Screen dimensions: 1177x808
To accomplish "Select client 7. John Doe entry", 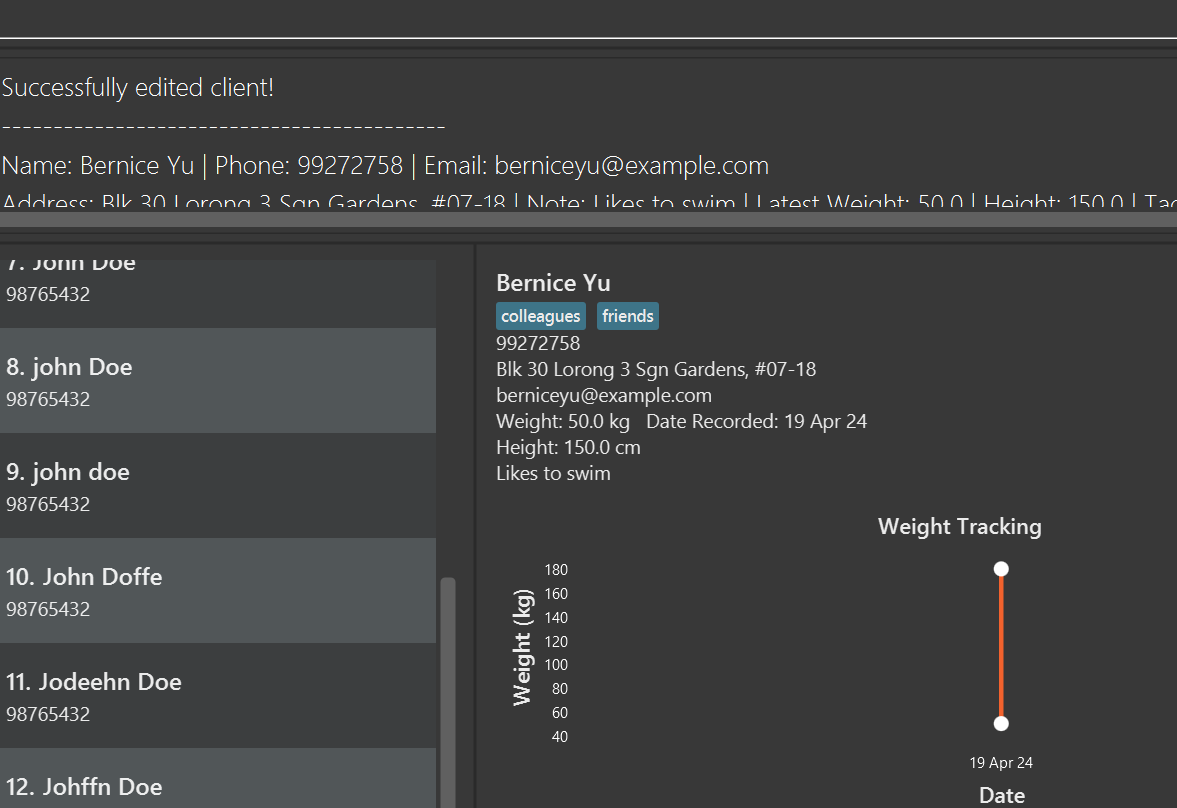I will (218, 294).
